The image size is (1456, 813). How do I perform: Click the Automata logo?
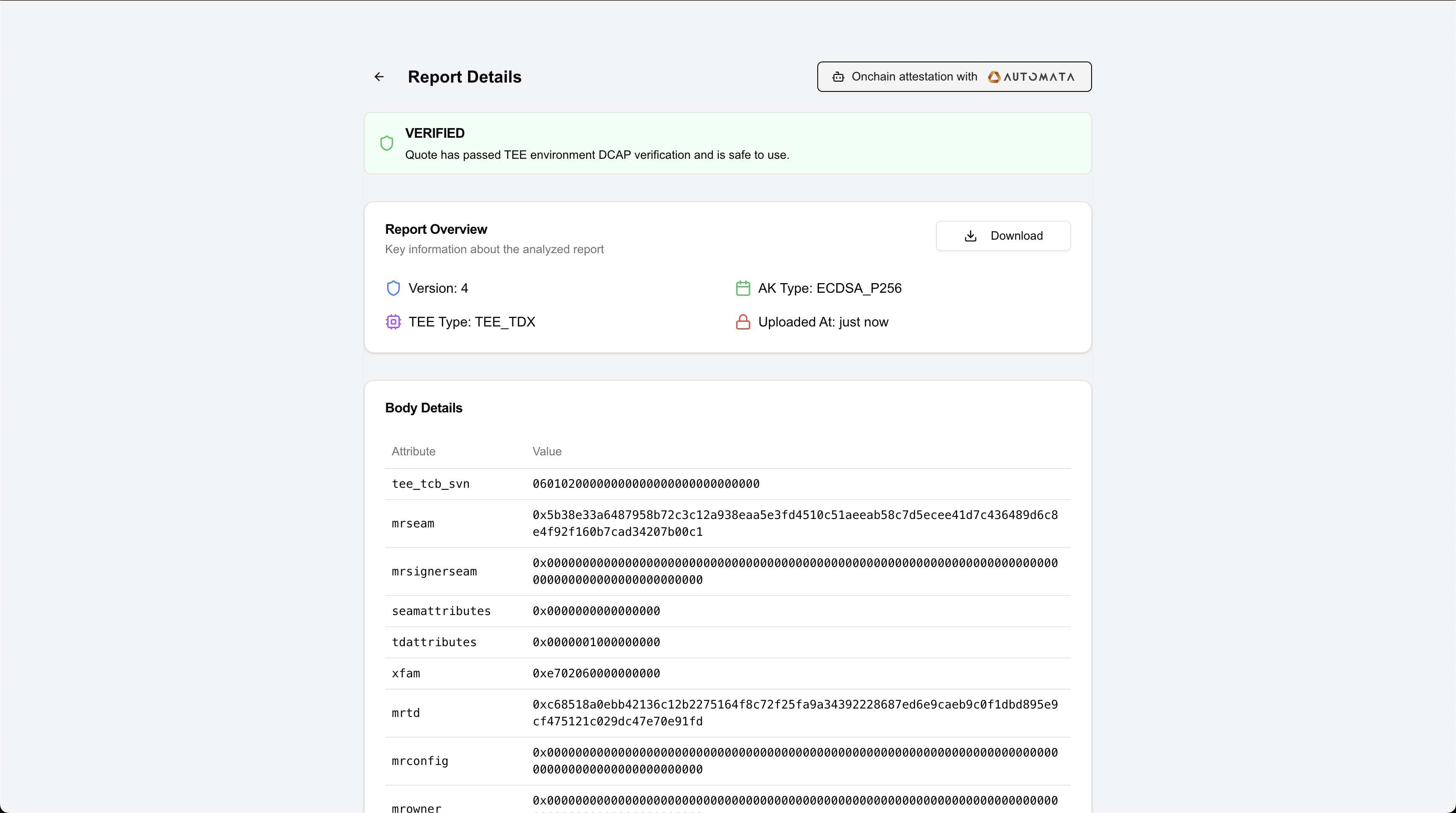pyautogui.click(x=1031, y=77)
